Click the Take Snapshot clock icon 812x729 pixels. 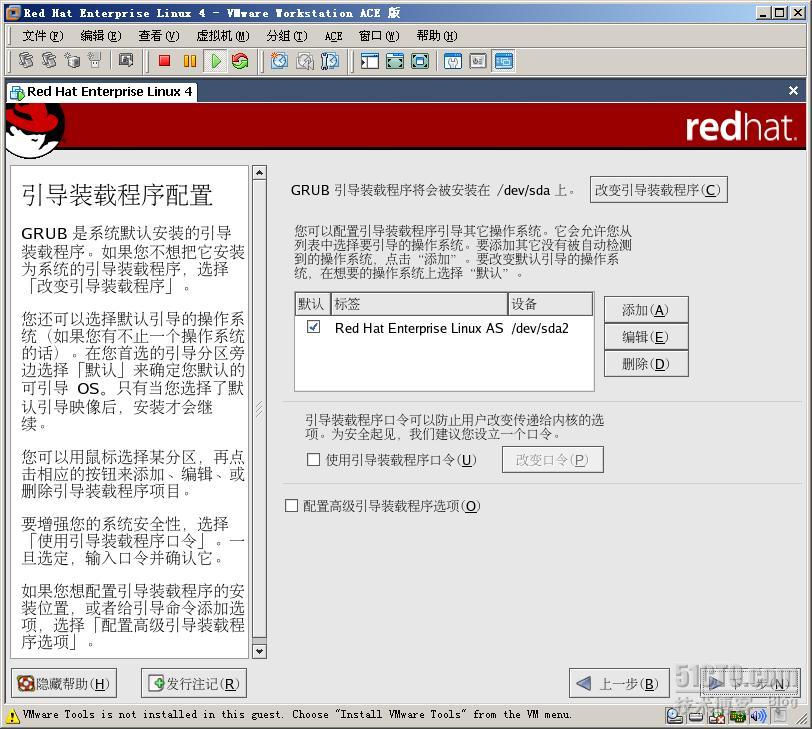point(279,61)
